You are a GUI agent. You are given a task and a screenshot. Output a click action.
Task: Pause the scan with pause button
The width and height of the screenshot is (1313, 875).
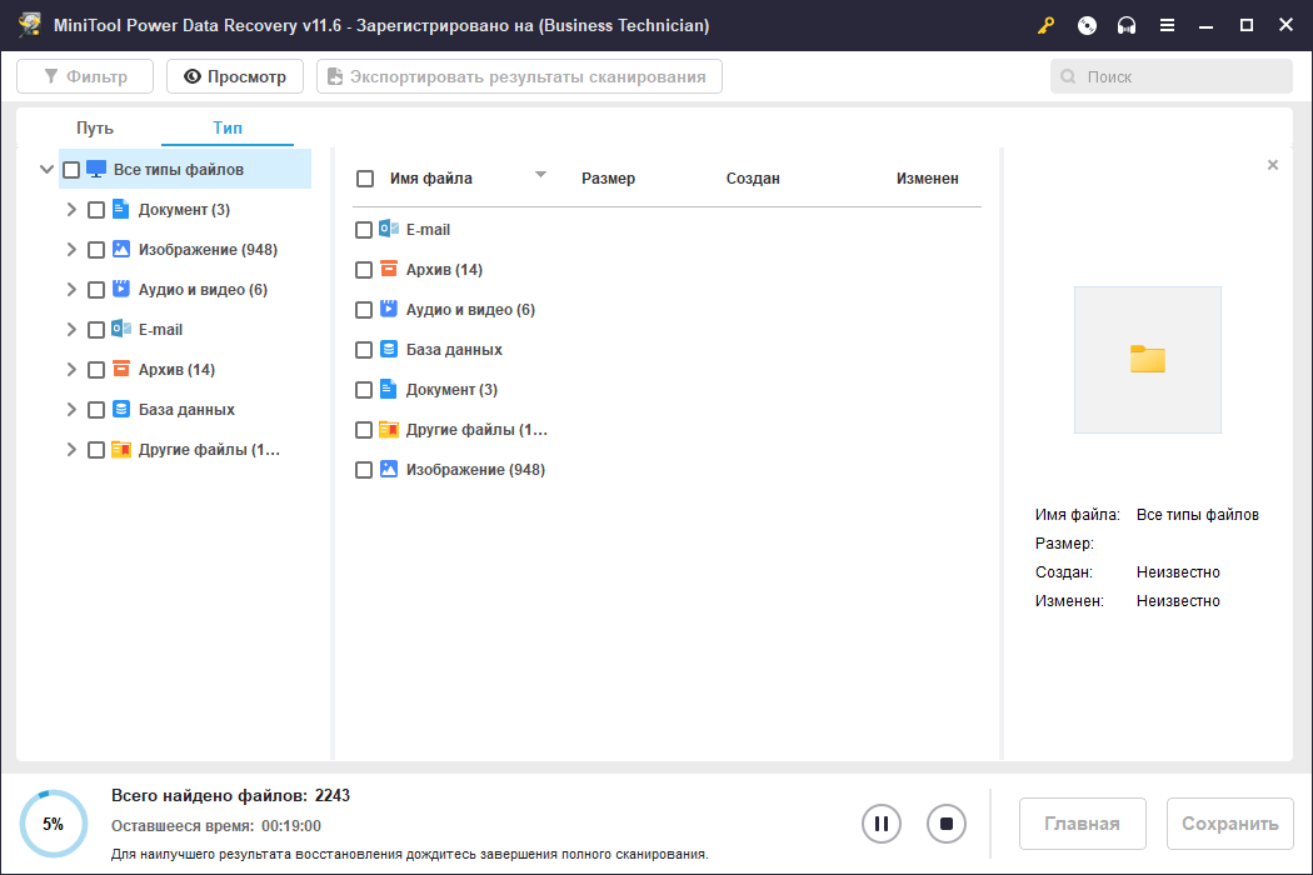point(882,824)
